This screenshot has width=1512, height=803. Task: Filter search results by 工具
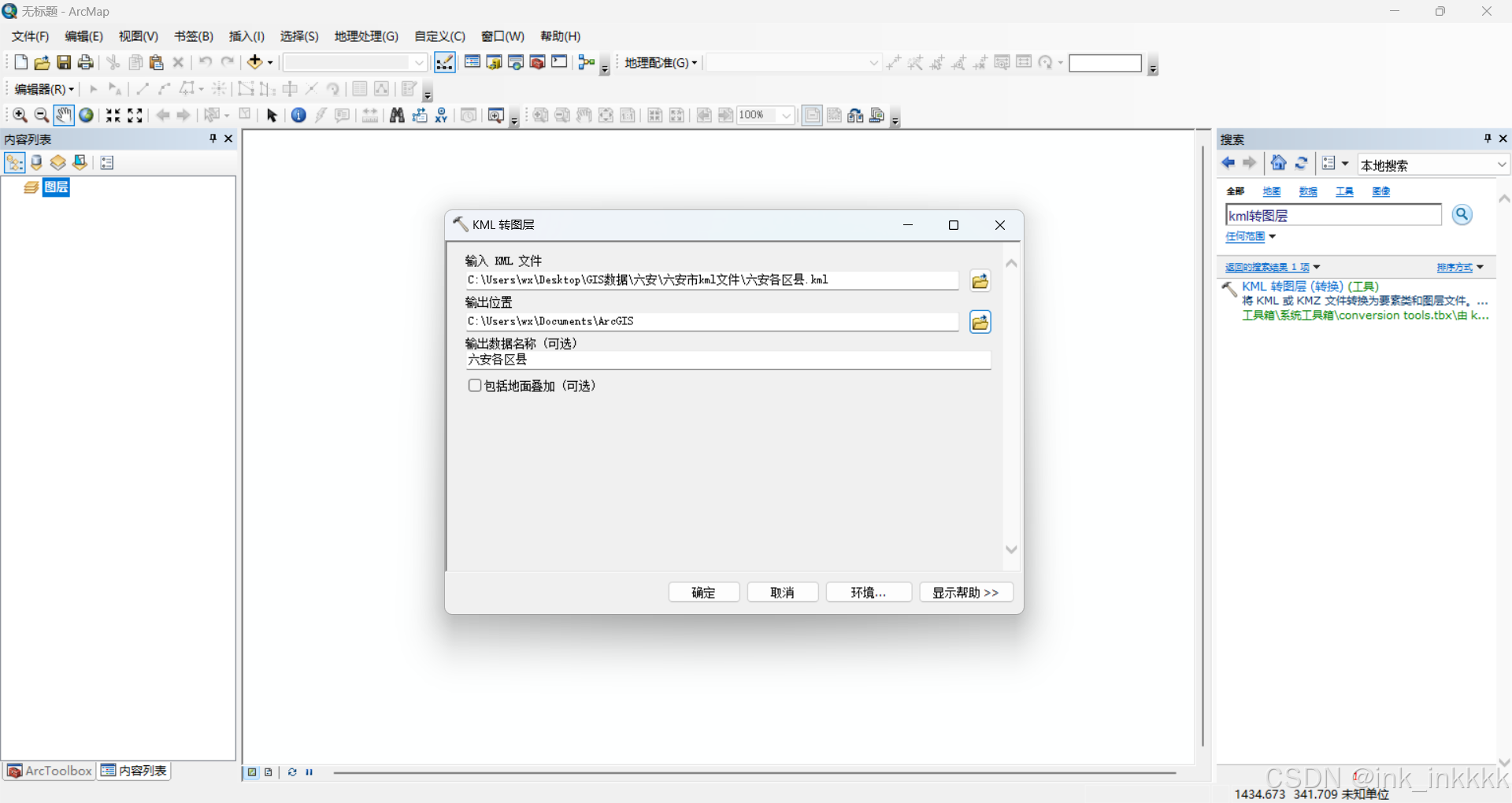pyautogui.click(x=1344, y=191)
